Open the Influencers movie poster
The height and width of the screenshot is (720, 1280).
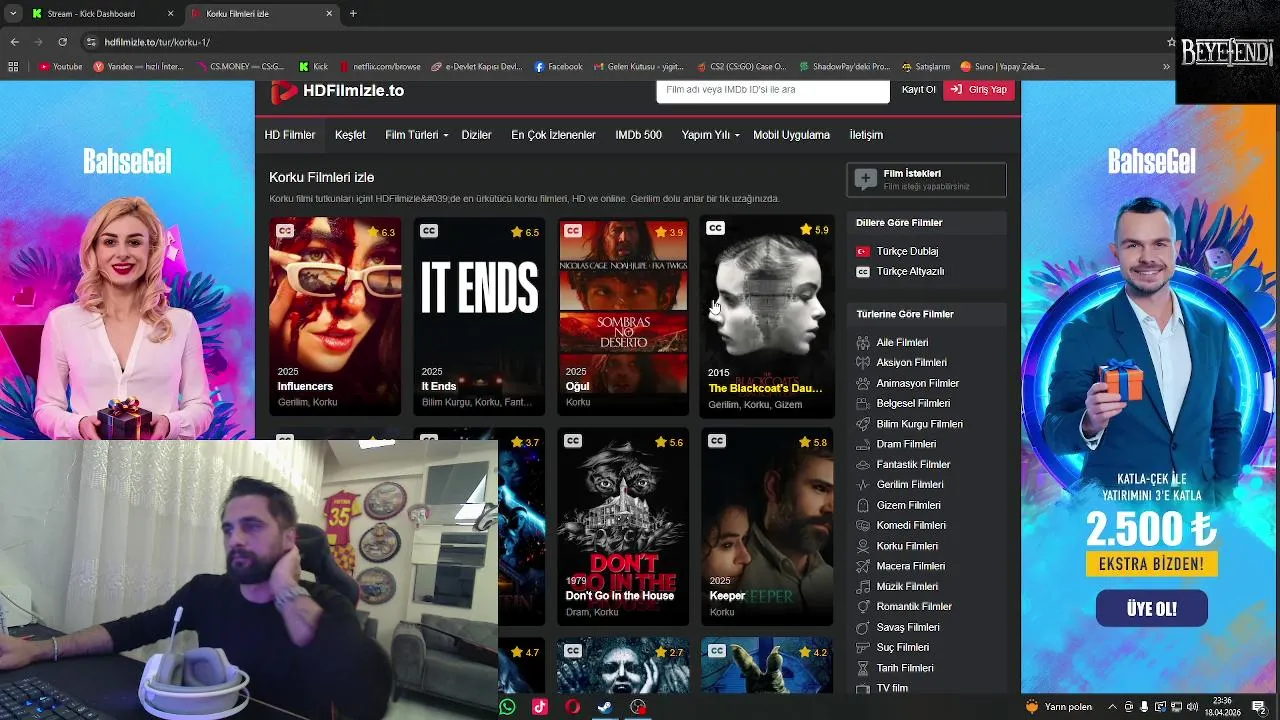tap(335, 316)
